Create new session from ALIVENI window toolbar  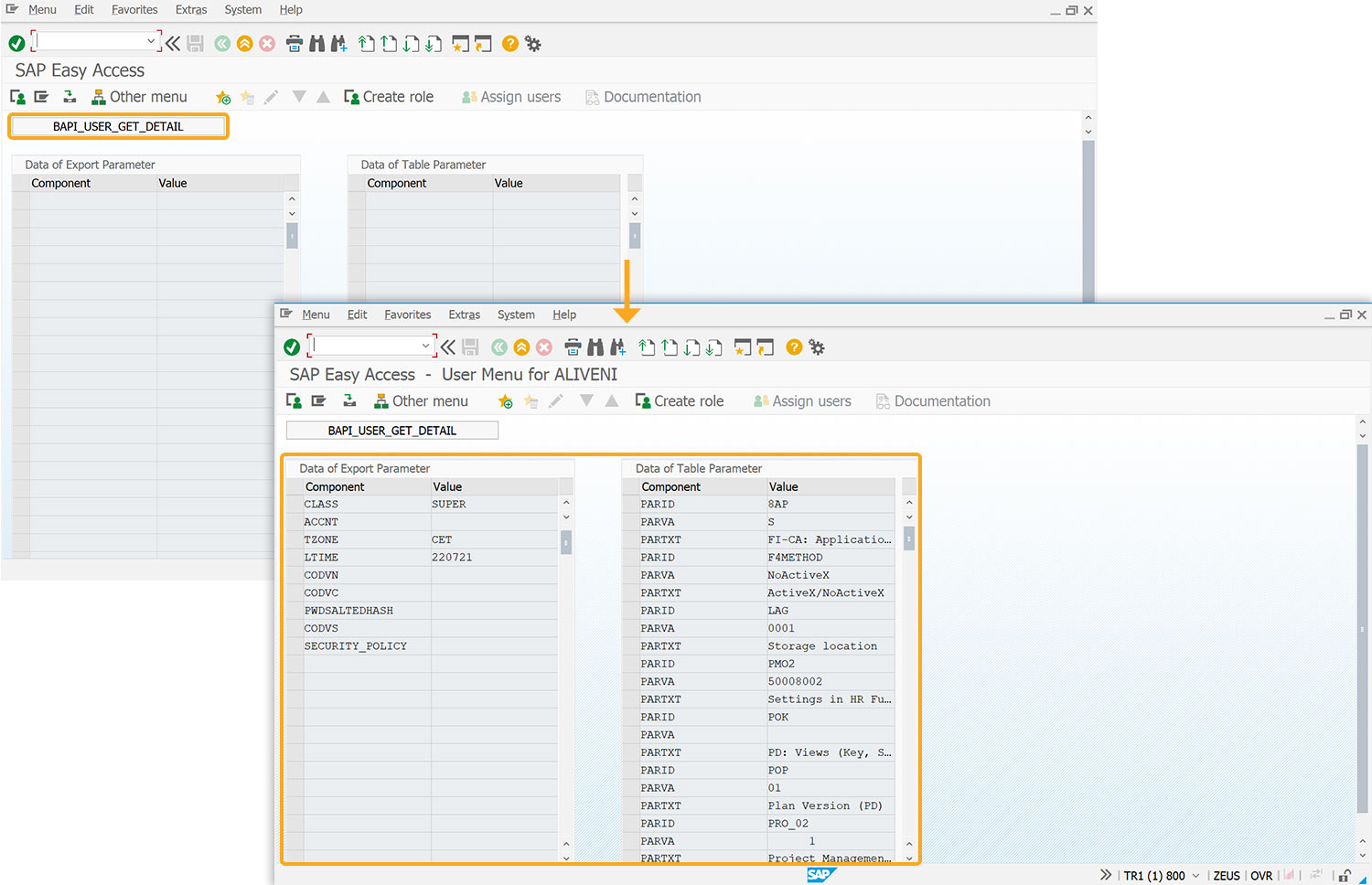pyautogui.click(x=743, y=347)
